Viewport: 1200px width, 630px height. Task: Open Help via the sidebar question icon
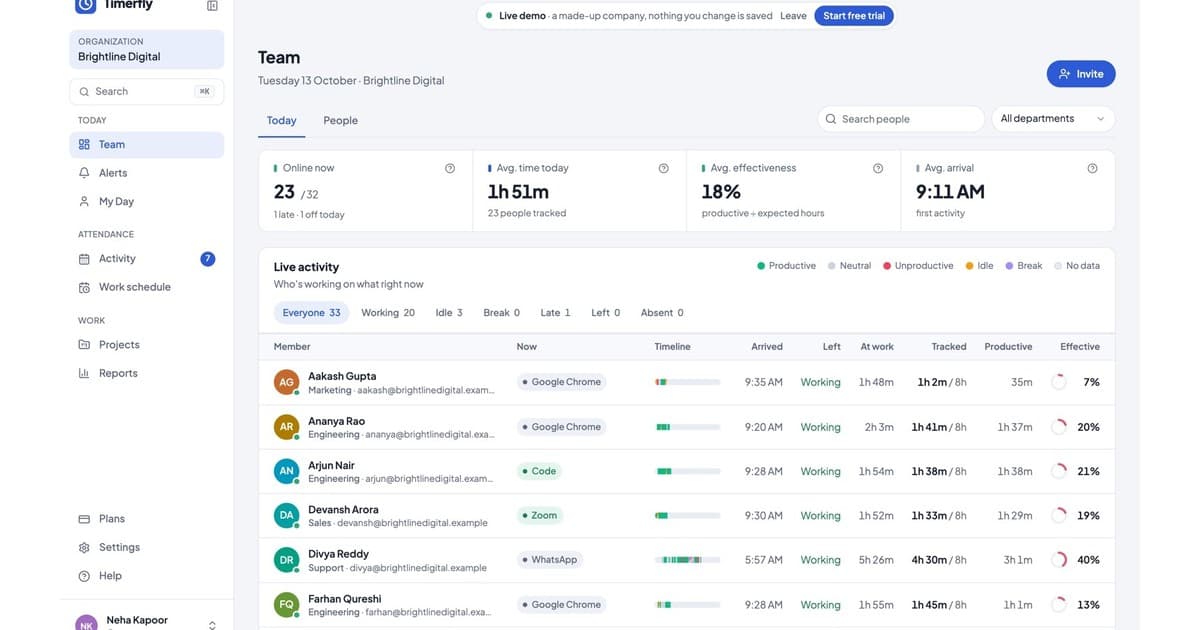(x=84, y=576)
